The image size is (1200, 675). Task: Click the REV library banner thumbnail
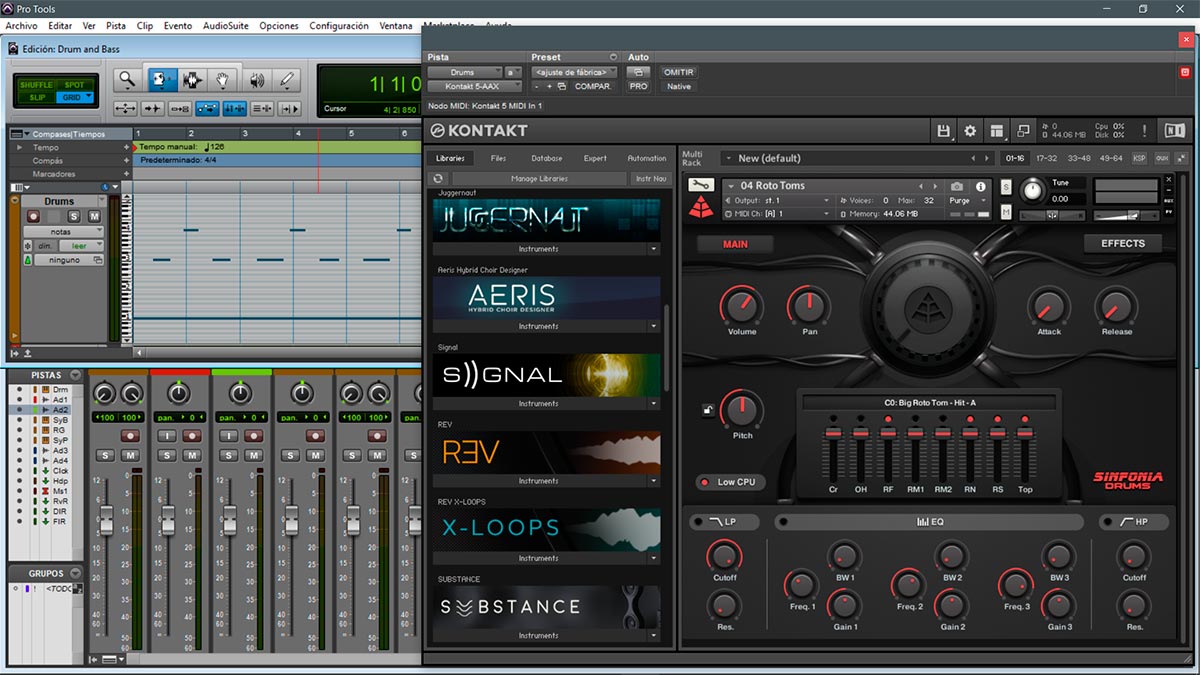548,452
